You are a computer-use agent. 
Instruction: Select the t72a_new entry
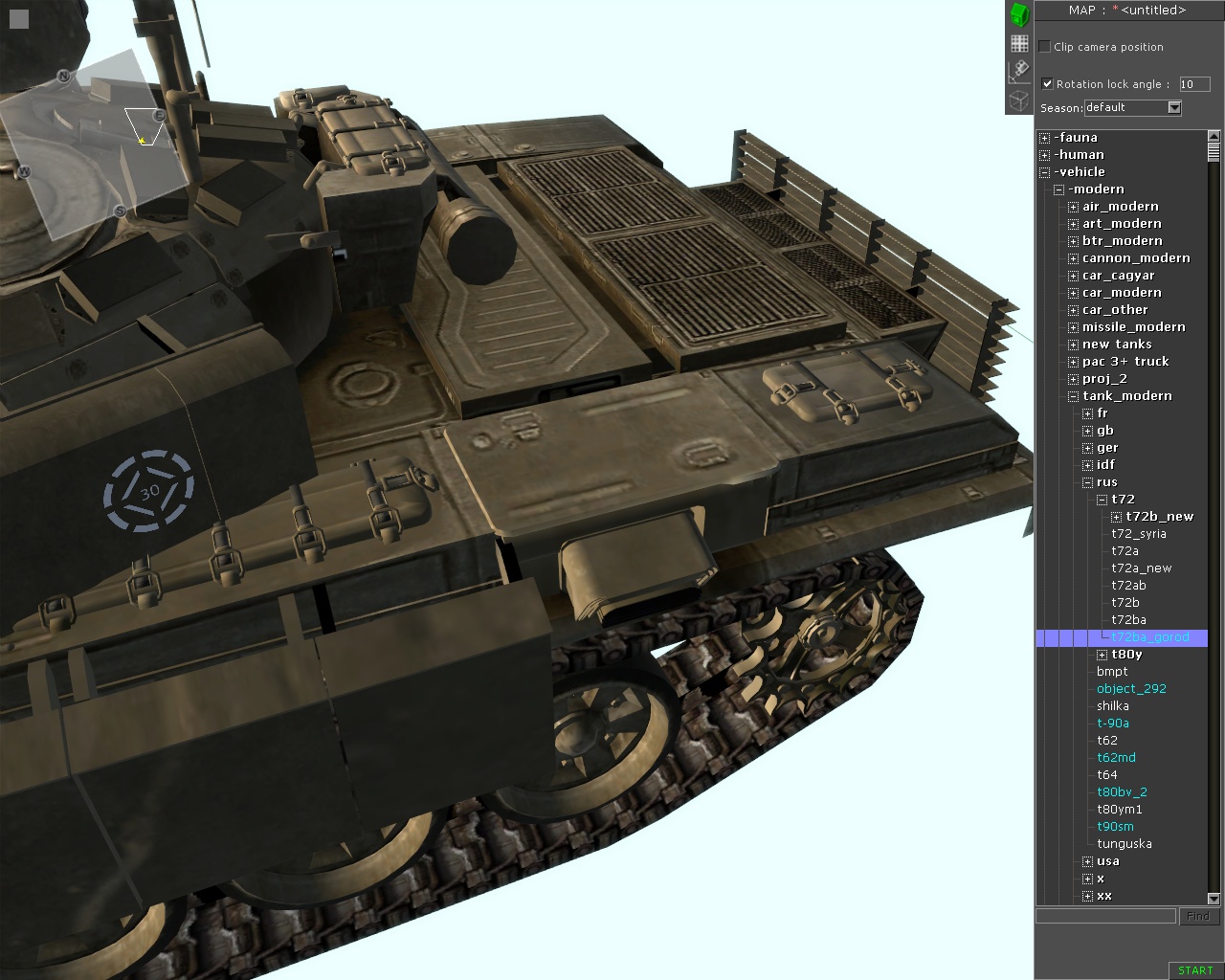(1142, 568)
